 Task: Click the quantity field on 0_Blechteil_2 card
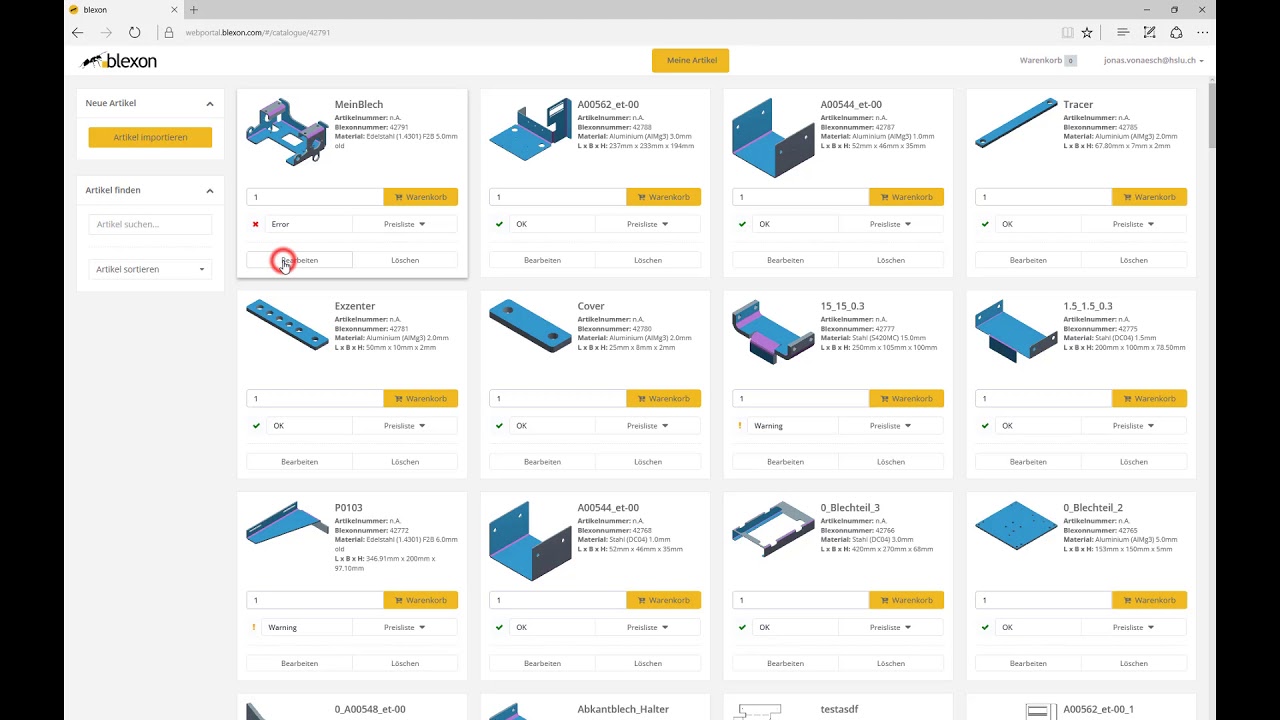tap(1044, 601)
